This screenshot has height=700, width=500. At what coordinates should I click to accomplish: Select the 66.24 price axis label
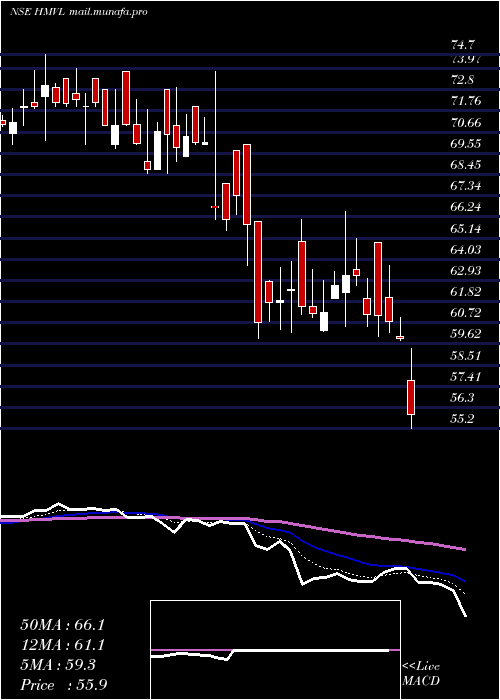(466, 207)
